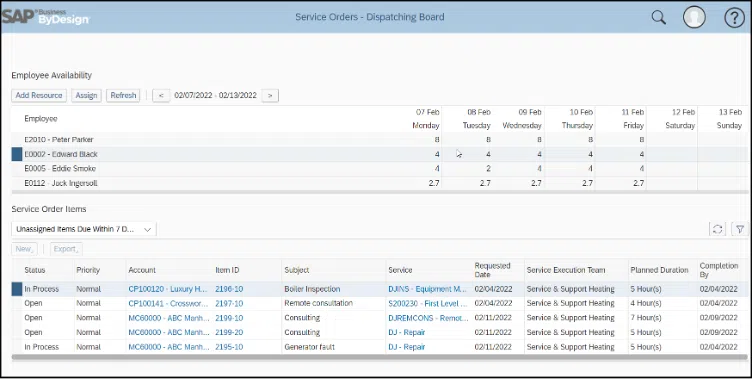Open the Export menu button

tap(66, 249)
